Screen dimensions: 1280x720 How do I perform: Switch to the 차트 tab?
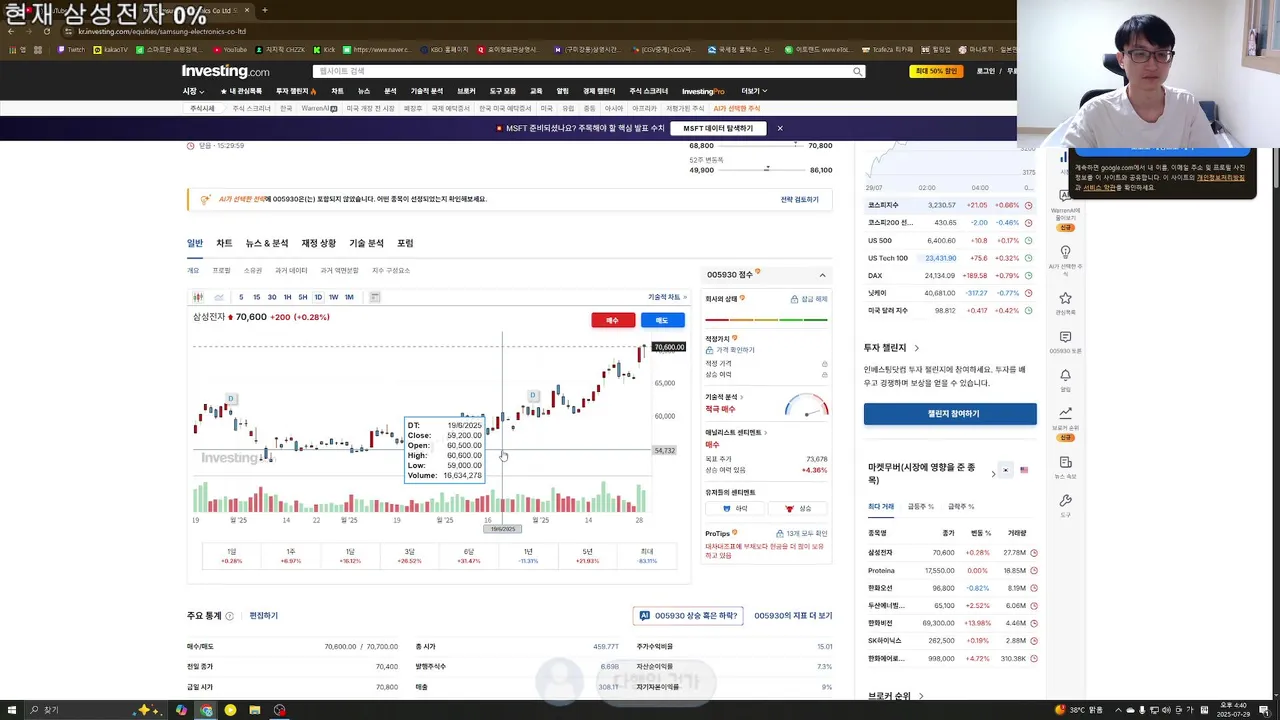(224, 243)
